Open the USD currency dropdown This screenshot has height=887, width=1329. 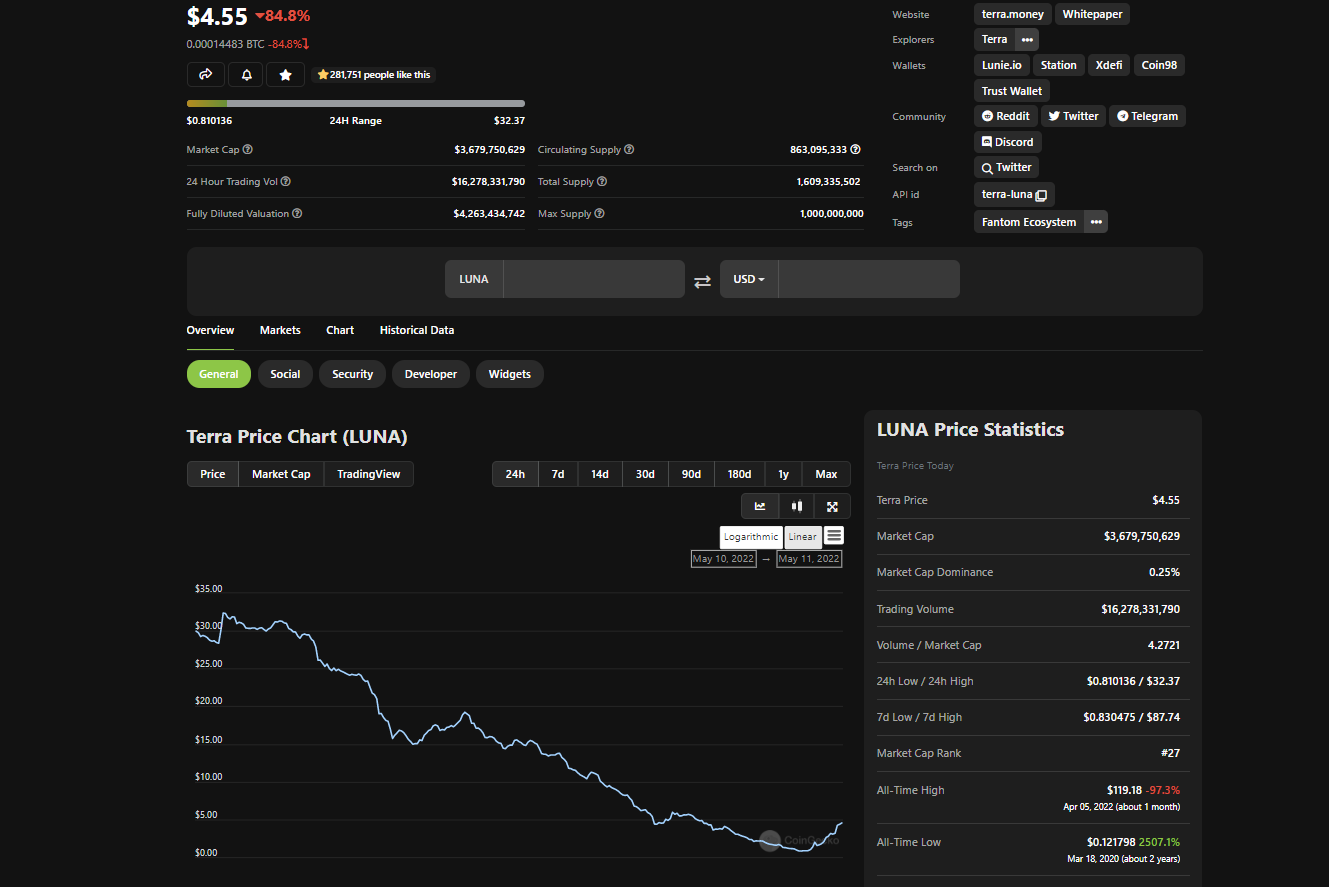[749, 279]
